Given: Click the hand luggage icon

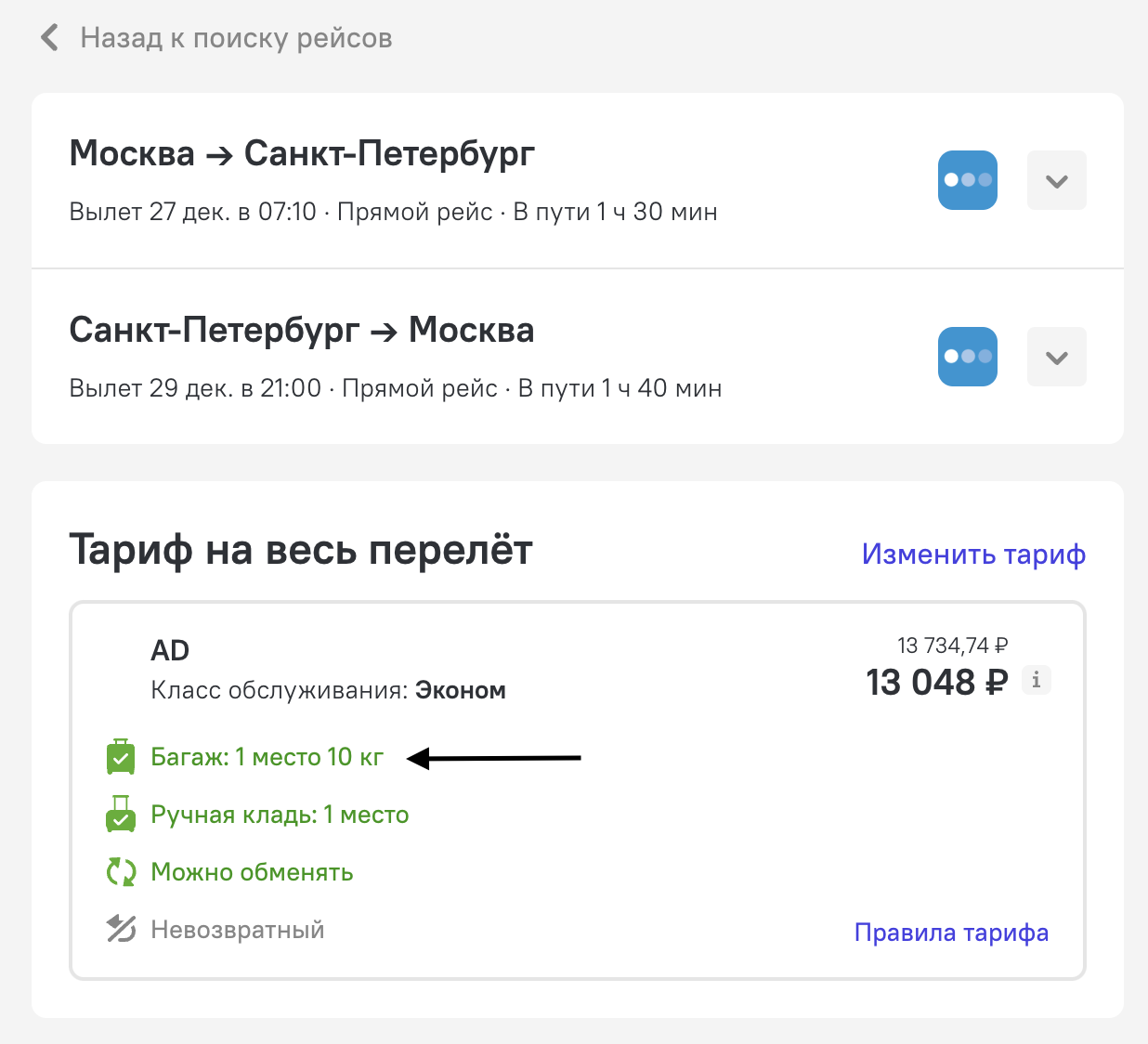Looking at the screenshot, I should point(121,815).
